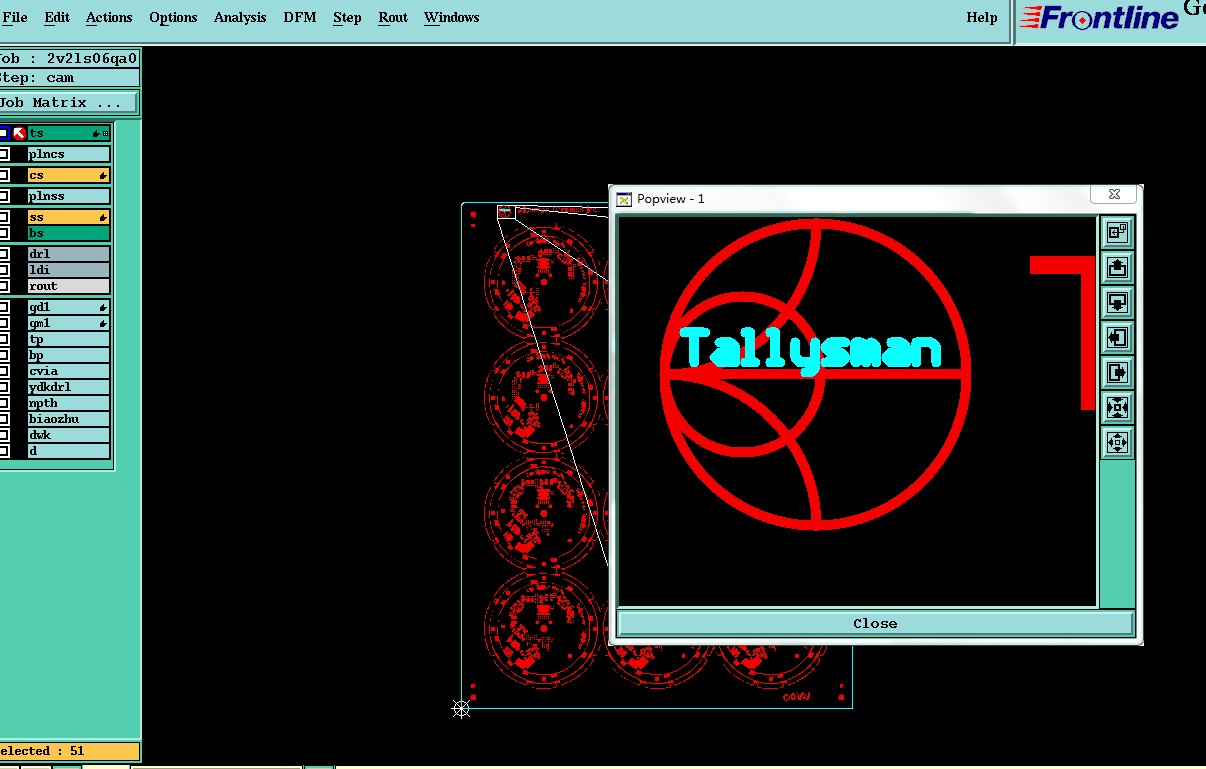
Task: Open the Actions menu
Action: click(109, 17)
